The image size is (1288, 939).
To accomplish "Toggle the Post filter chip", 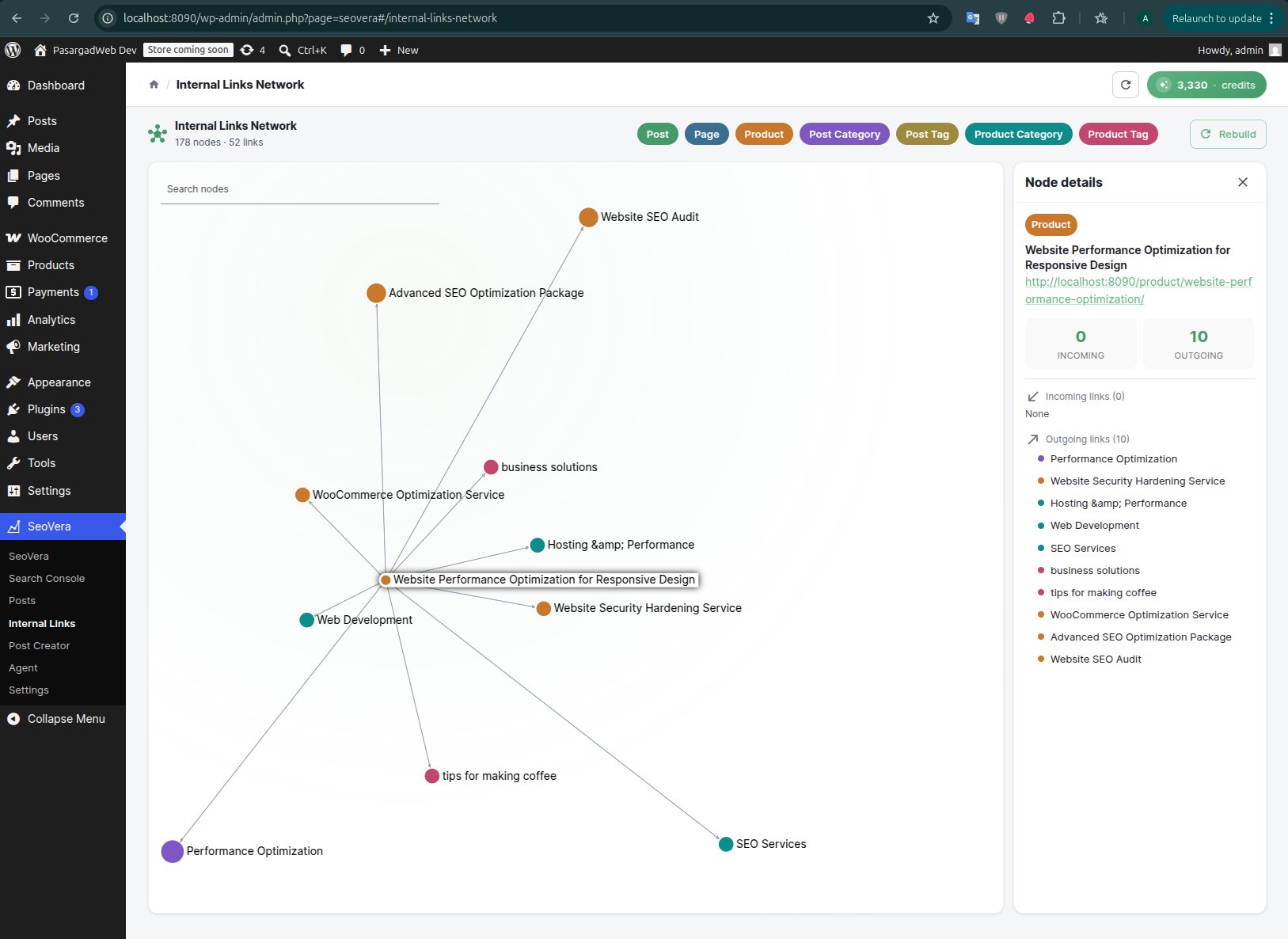I will click(657, 134).
